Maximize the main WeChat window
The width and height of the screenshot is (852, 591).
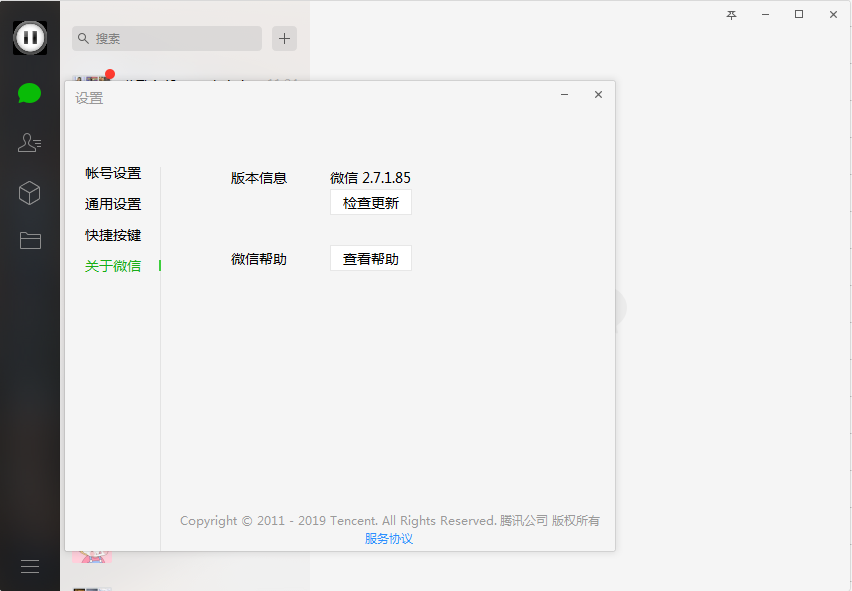pos(799,15)
